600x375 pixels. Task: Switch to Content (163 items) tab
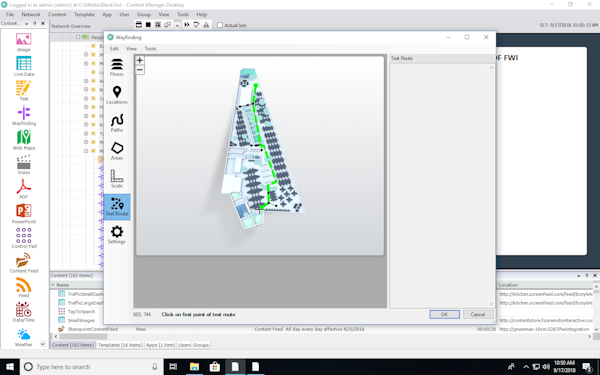point(73,345)
